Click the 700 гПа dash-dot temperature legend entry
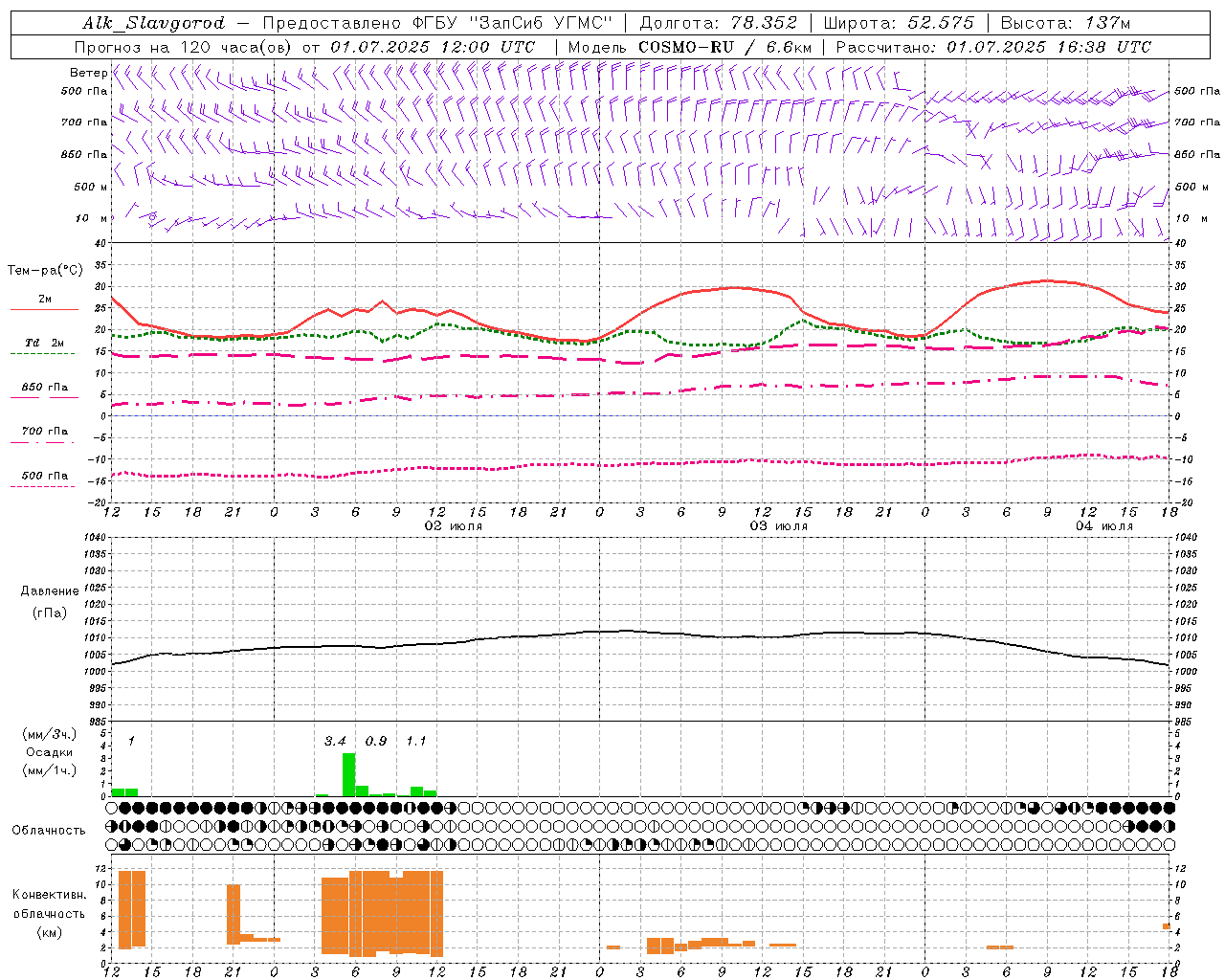The height and width of the screenshot is (980, 1225). 45,432
